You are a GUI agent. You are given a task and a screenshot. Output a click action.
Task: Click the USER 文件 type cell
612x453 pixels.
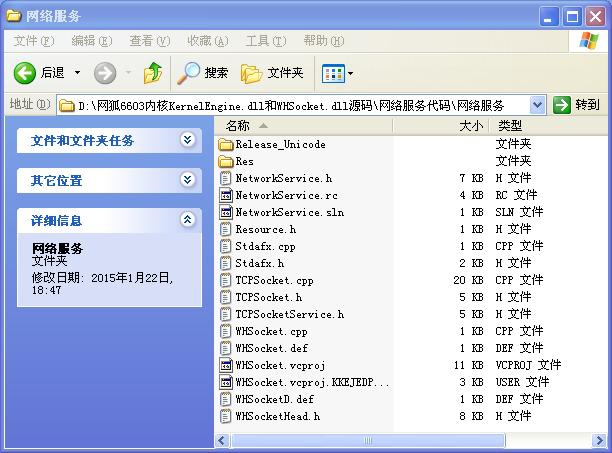(x=522, y=382)
